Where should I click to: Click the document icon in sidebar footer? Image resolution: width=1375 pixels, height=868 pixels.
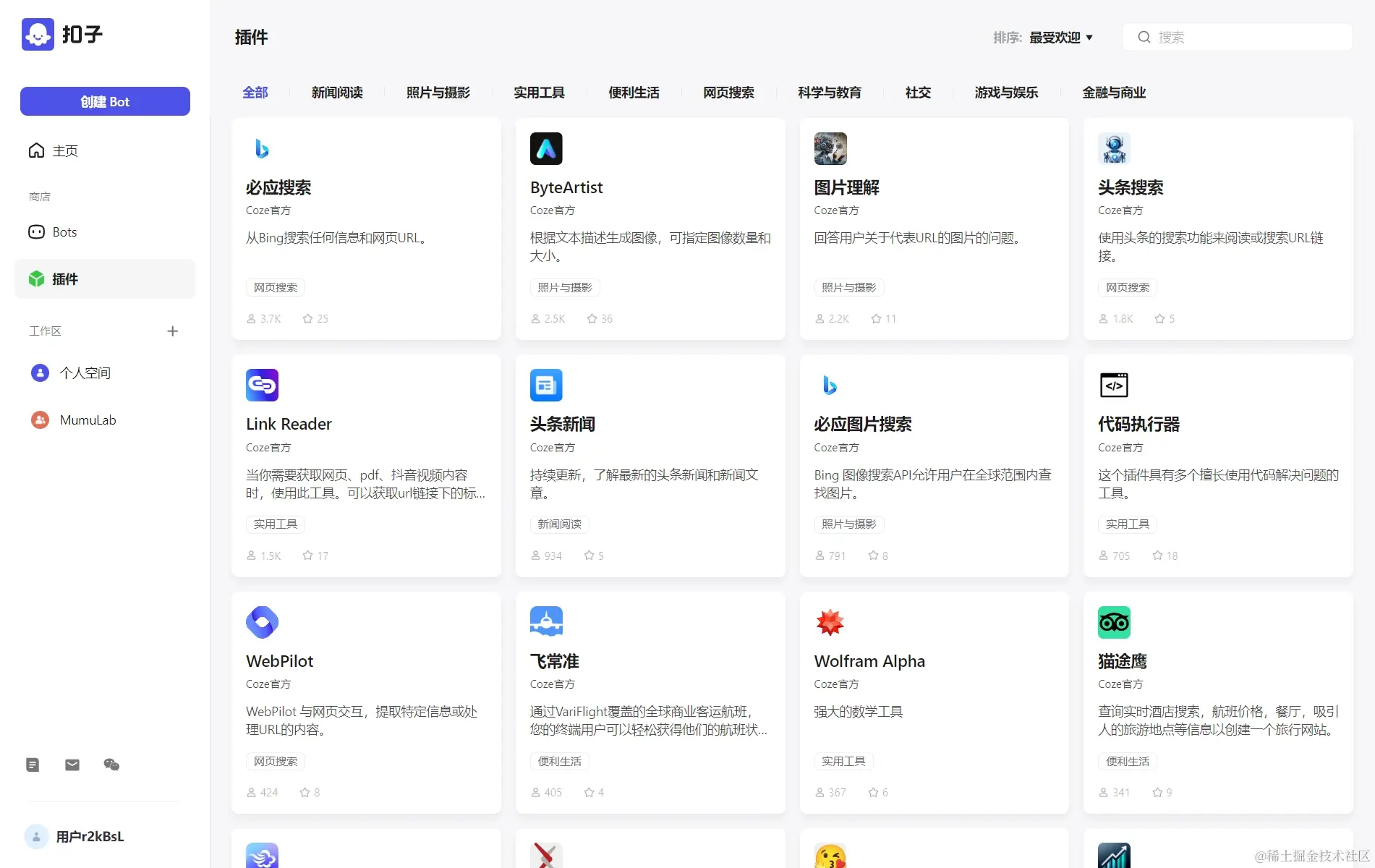(x=33, y=765)
